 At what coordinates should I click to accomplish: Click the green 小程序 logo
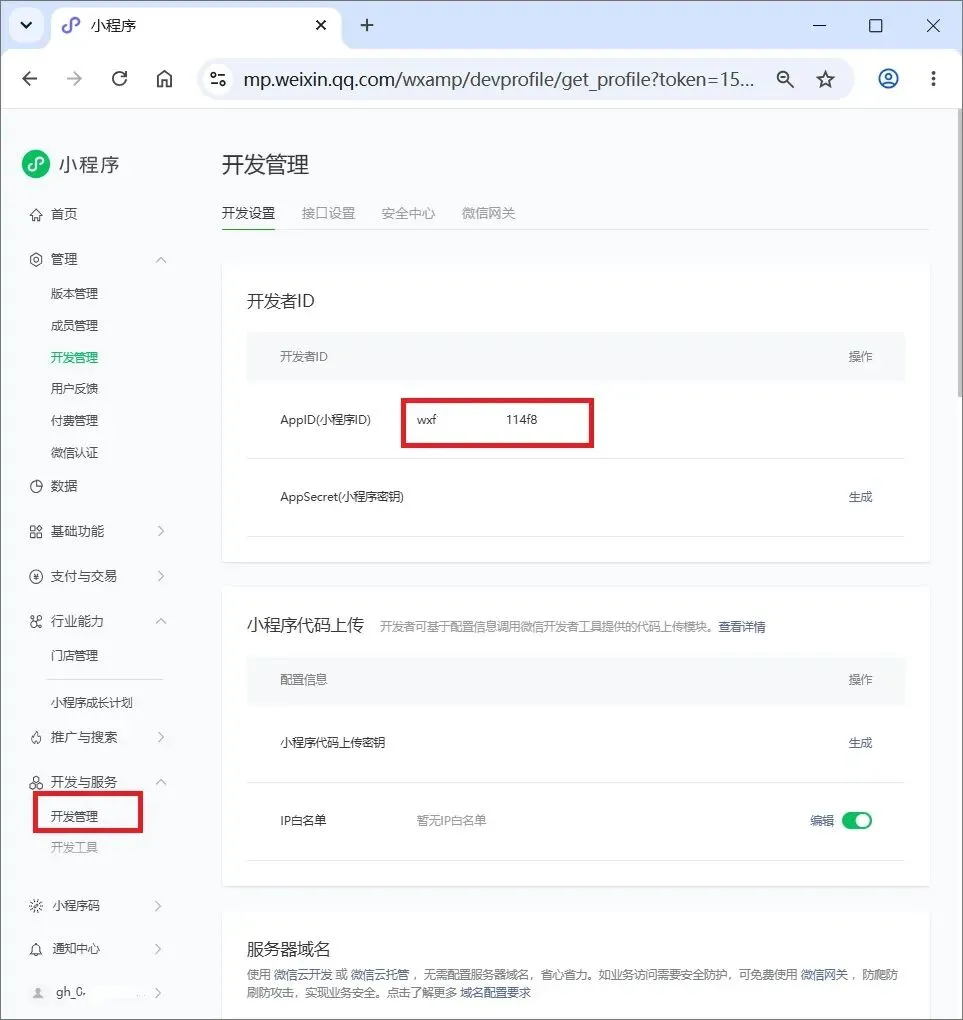[x=36, y=164]
